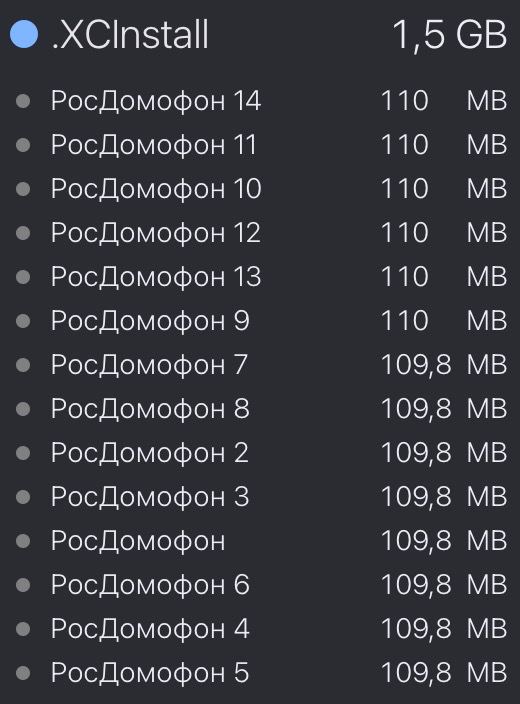Click the 1,5 GB size label
This screenshot has width=520, height=704.
449,35
